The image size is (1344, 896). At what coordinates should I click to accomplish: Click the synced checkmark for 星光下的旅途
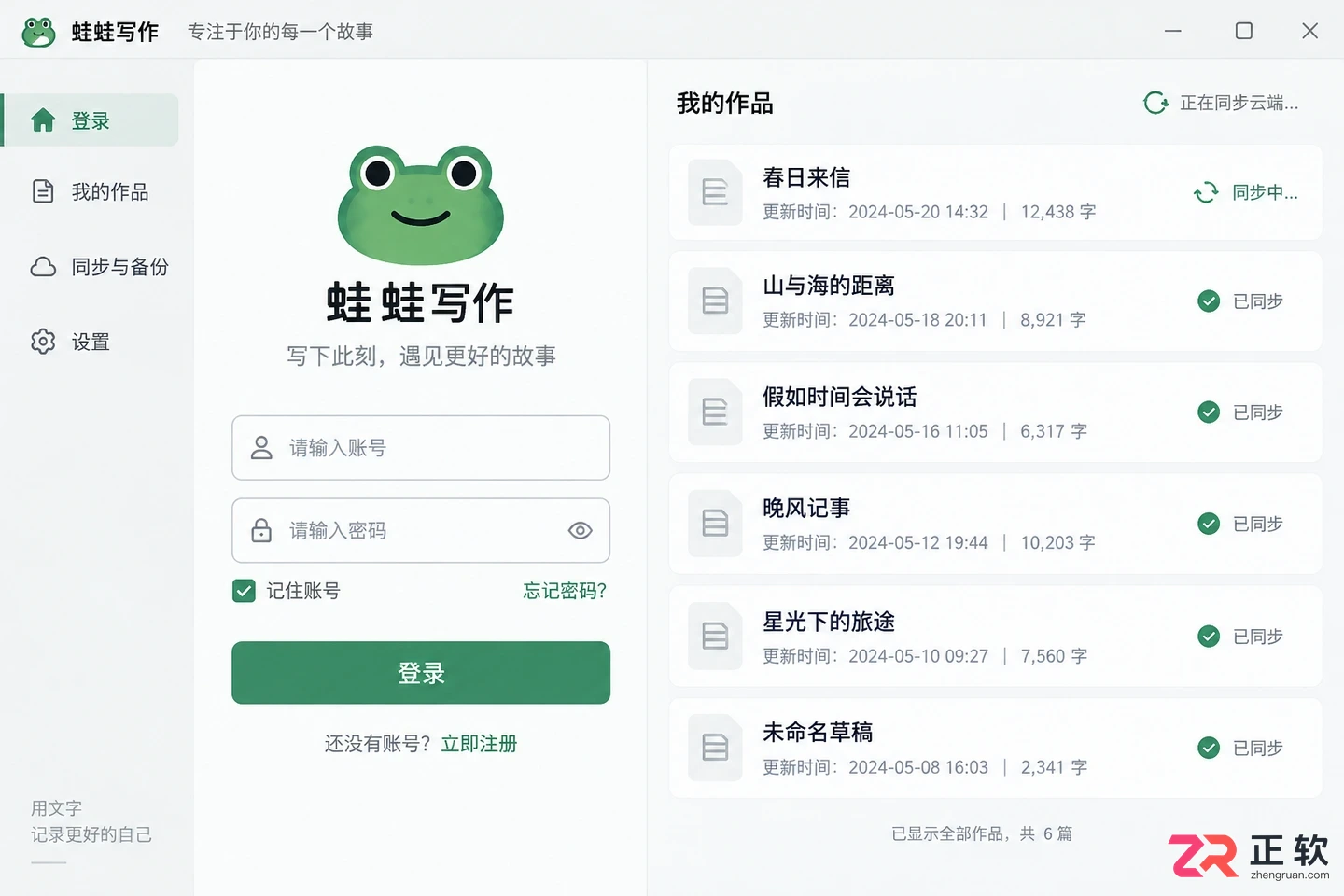click(x=1209, y=637)
